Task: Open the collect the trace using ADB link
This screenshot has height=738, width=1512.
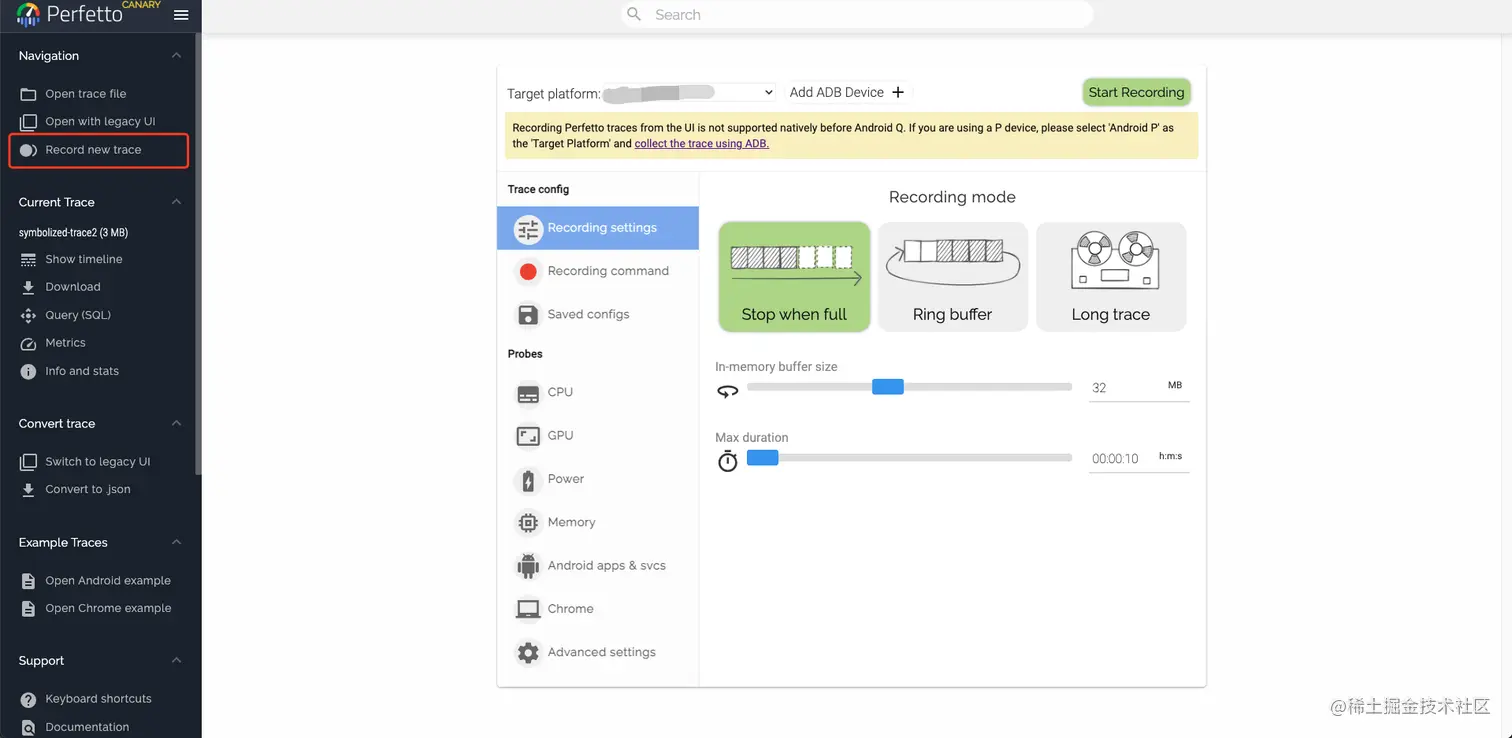Action: (701, 144)
